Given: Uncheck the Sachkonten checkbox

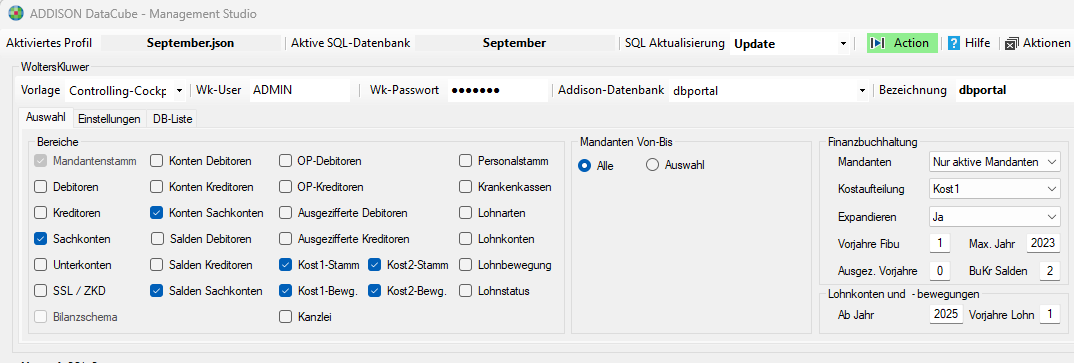Looking at the screenshot, I should click(40, 239).
